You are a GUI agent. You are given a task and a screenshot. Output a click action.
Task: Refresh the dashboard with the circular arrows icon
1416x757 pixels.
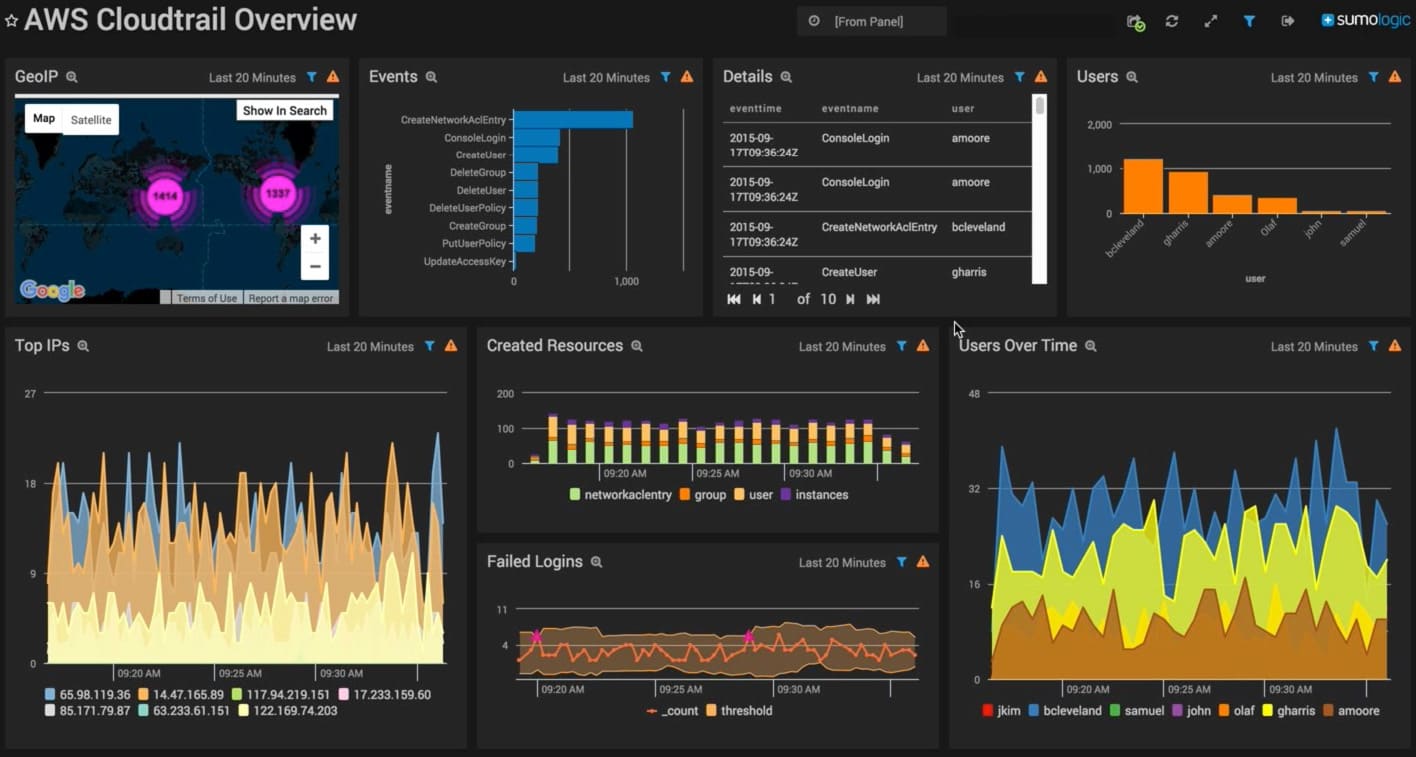[x=1172, y=21]
